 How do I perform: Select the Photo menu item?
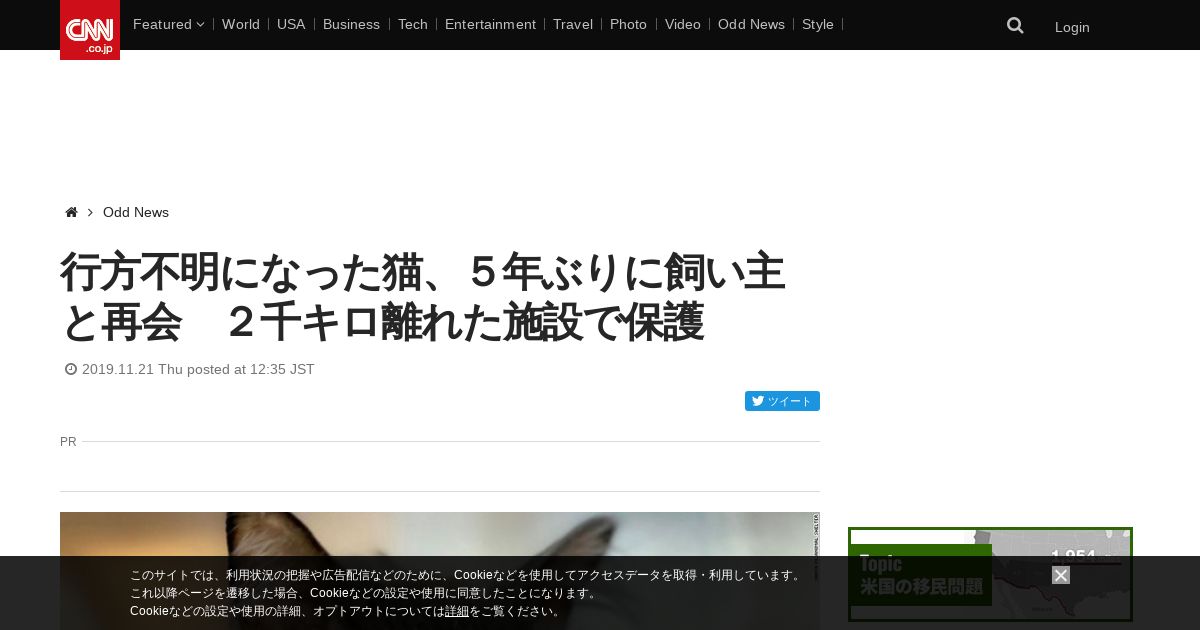click(x=628, y=24)
